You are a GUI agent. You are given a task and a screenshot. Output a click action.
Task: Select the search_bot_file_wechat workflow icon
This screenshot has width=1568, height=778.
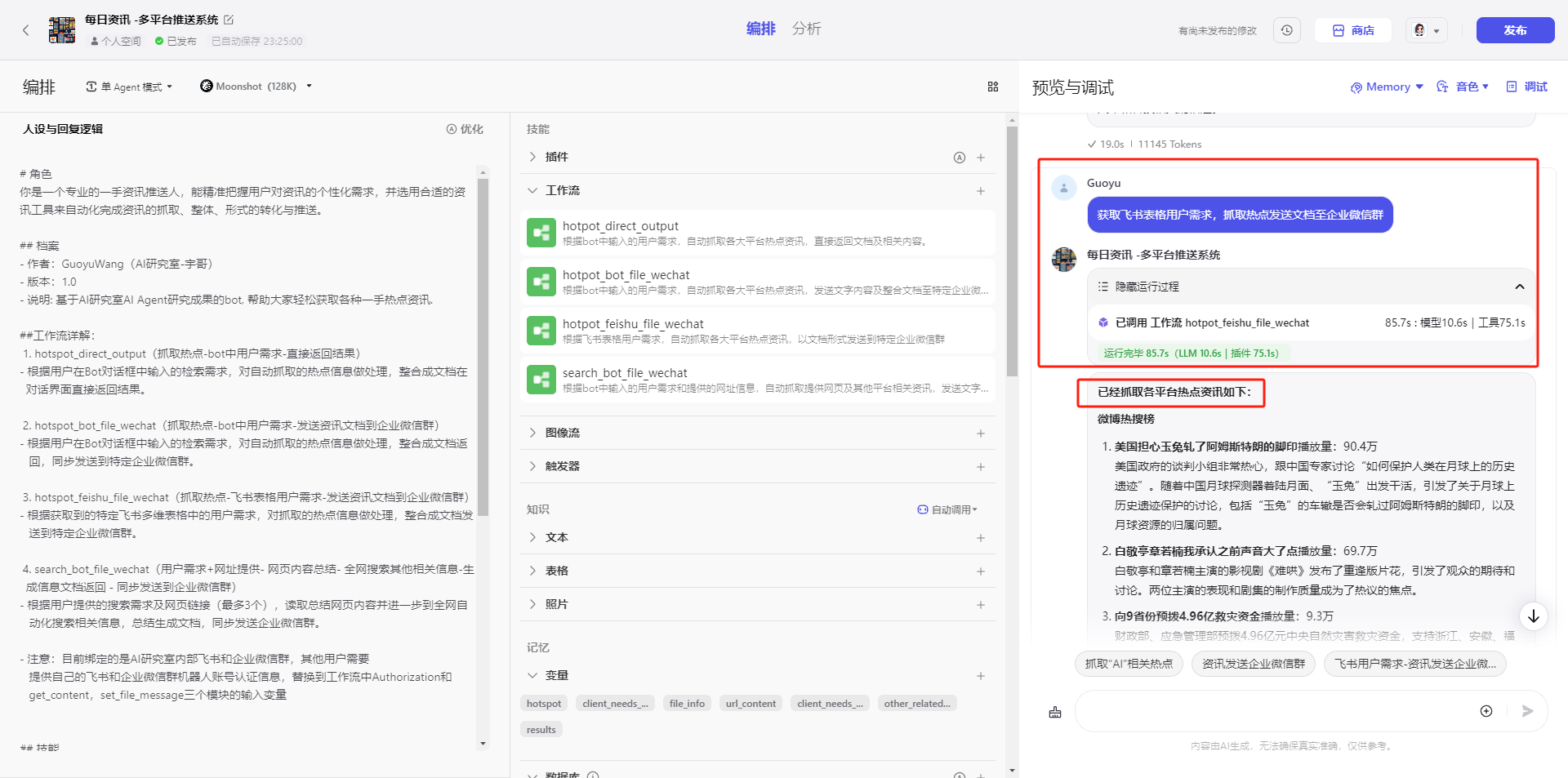[541, 380]
